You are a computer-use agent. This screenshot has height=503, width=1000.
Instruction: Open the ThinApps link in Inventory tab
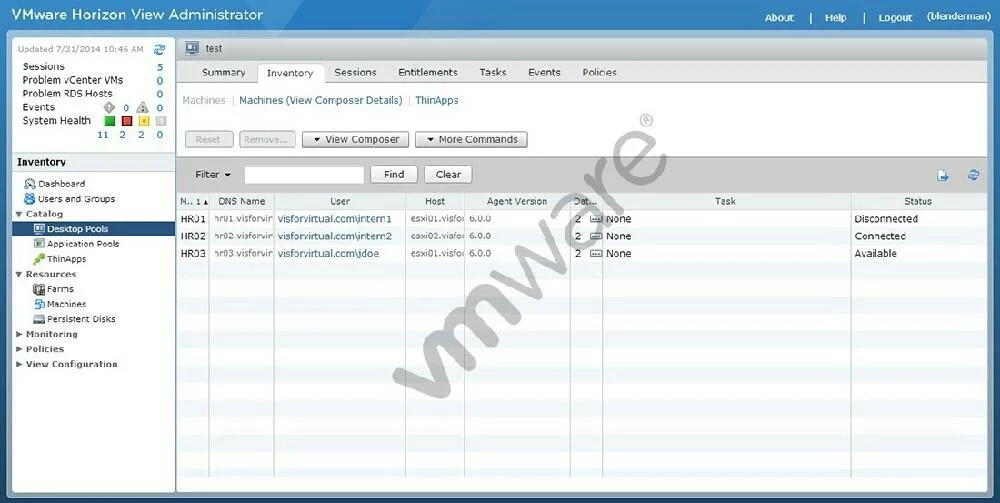point(437,101)
